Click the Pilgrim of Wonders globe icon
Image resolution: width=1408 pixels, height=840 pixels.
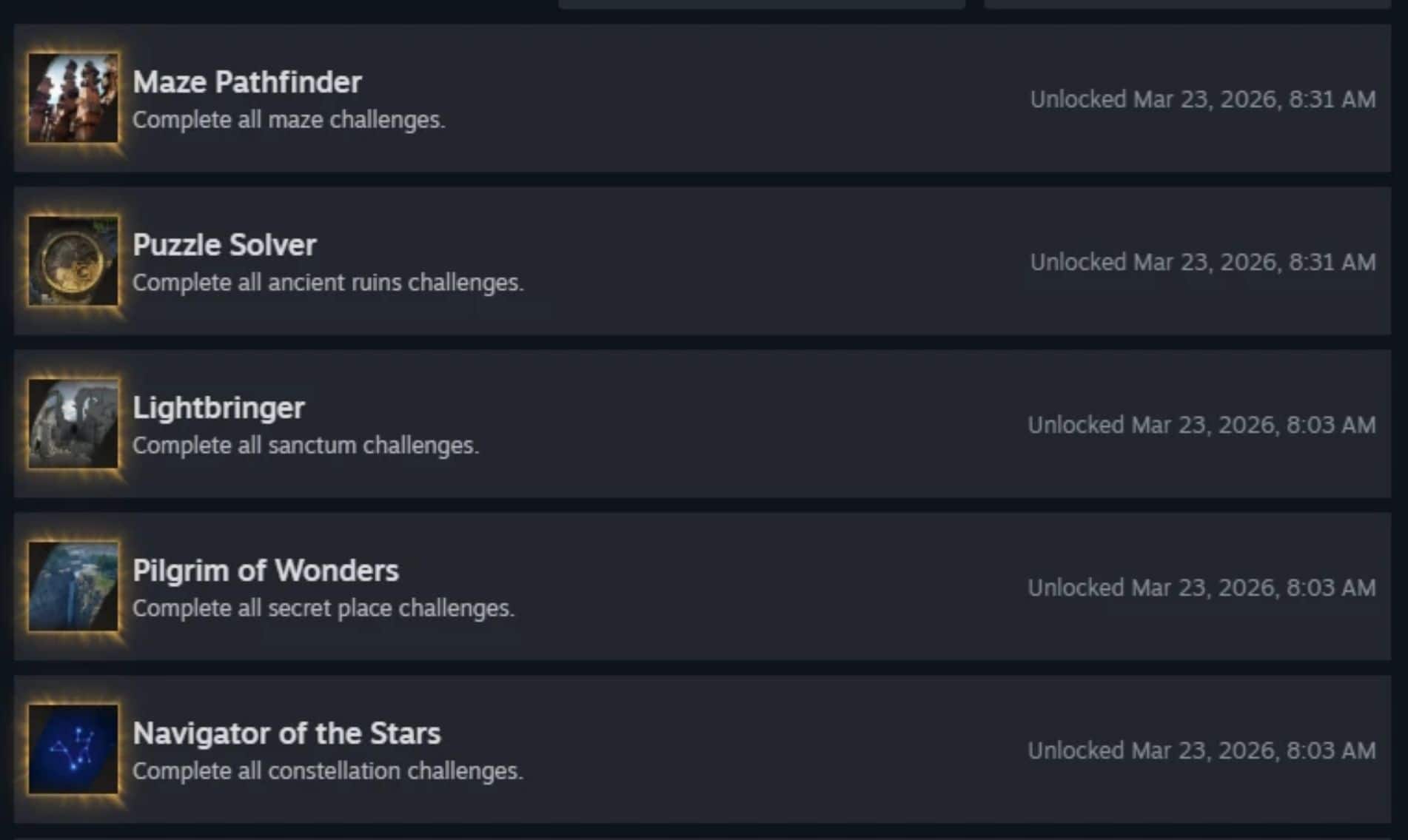74,587
